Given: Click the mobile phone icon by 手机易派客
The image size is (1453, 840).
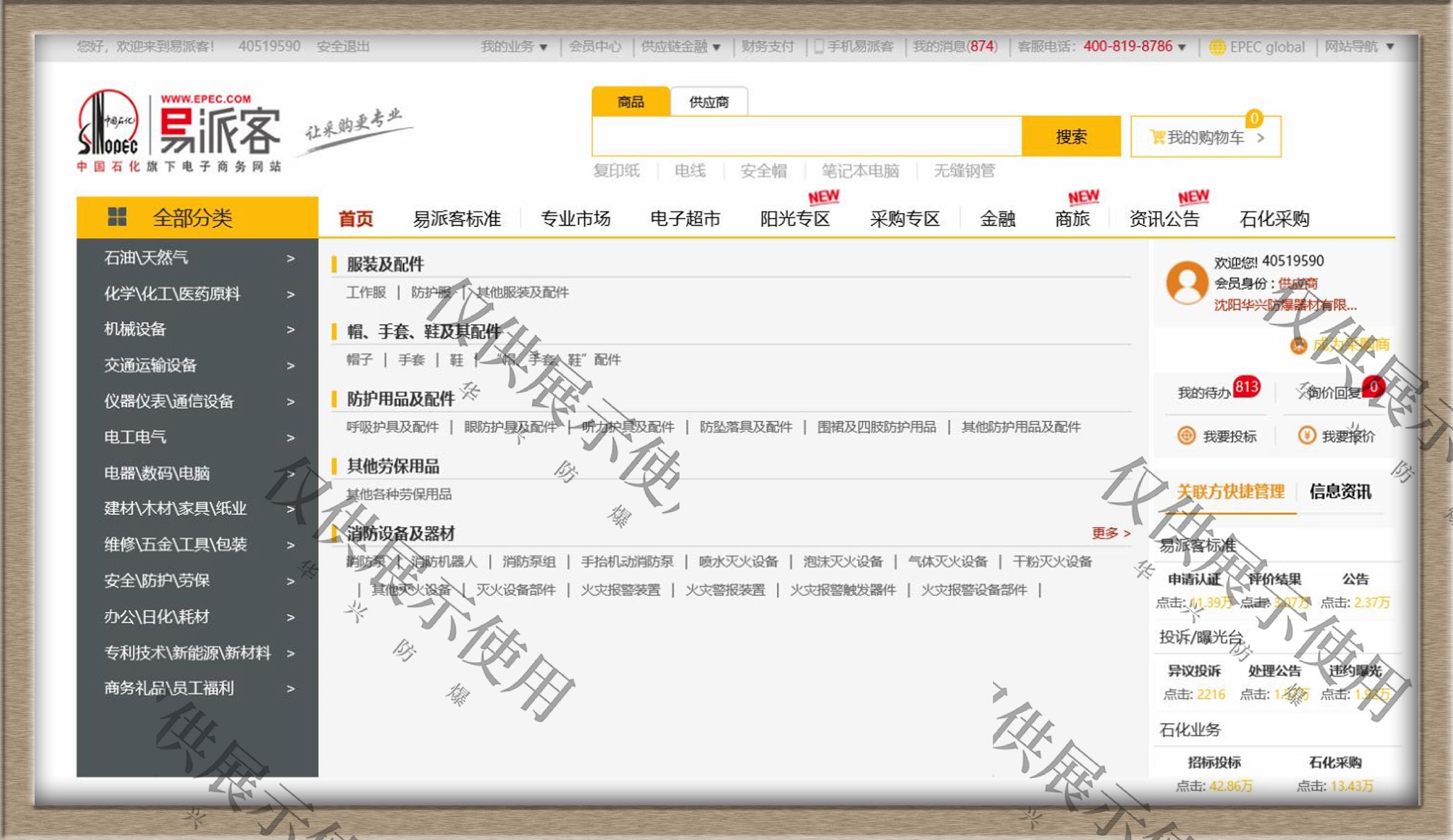Looking at the screenshot, I should (819, 46).
